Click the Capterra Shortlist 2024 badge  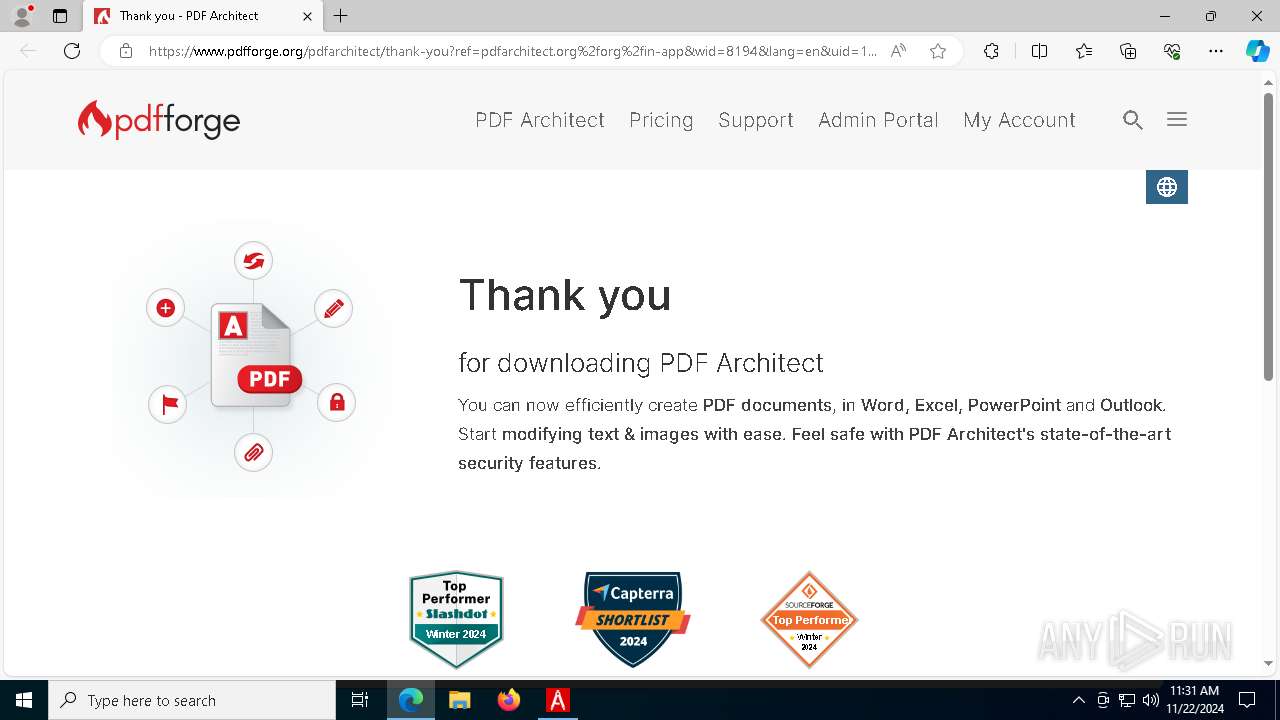(633, 619)
